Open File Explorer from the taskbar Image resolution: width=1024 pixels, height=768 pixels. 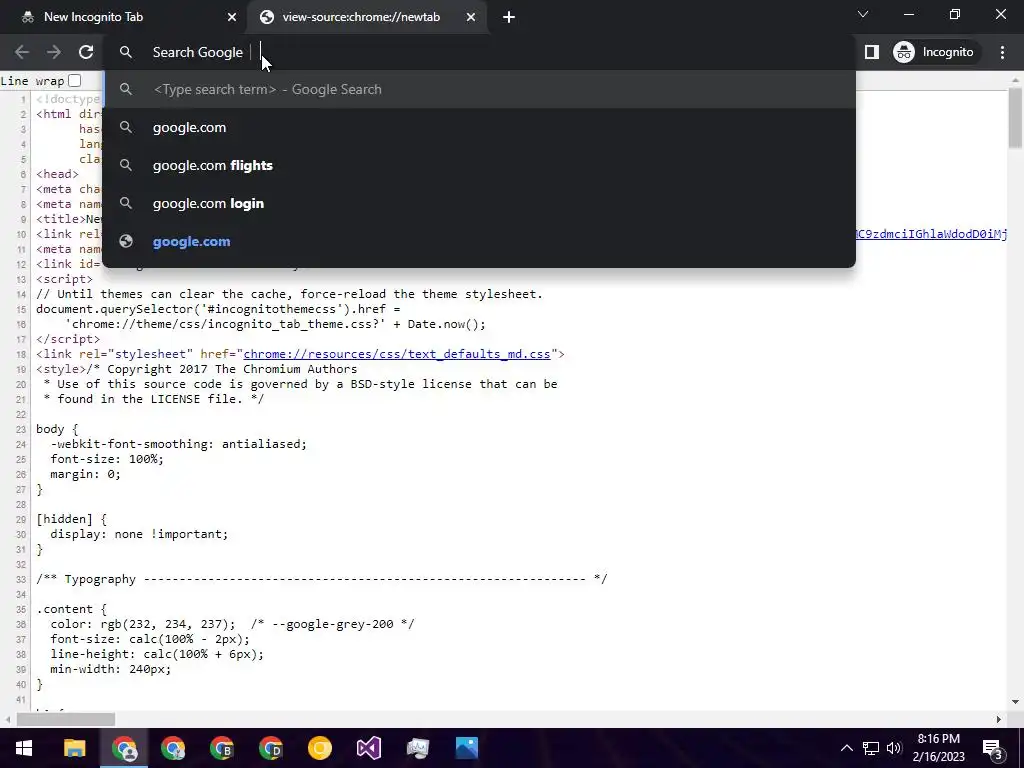pos(74,748)
